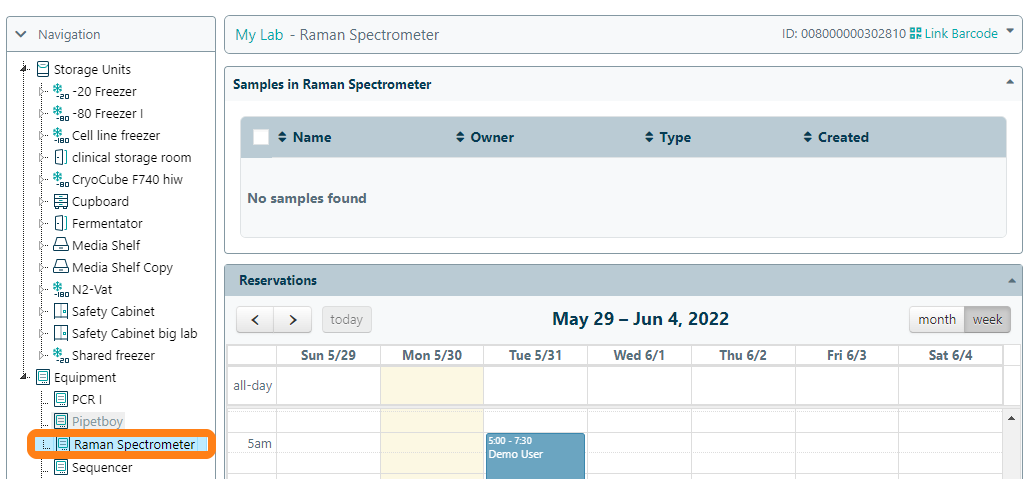This screenshot has height=479, width=1032.
Task: Click the Media Shelf icon
Action: [61, 245]
